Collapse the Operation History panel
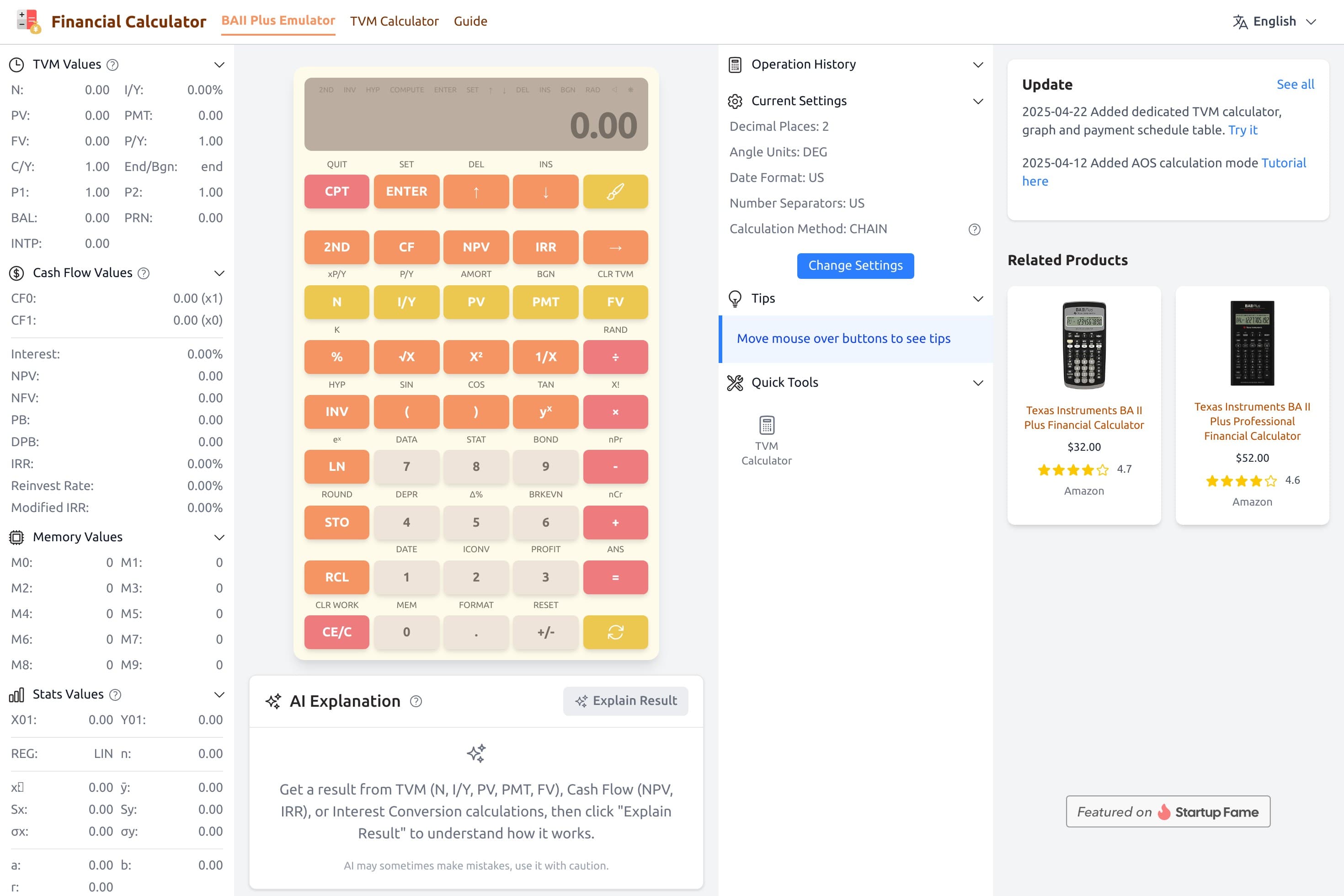1344x896 pixels. [978, 64]
